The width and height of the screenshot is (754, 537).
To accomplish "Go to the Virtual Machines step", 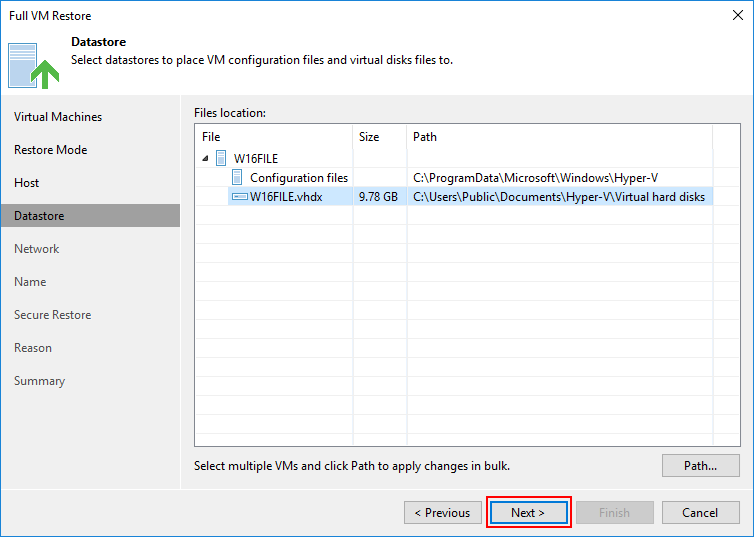I will [58, 117].
